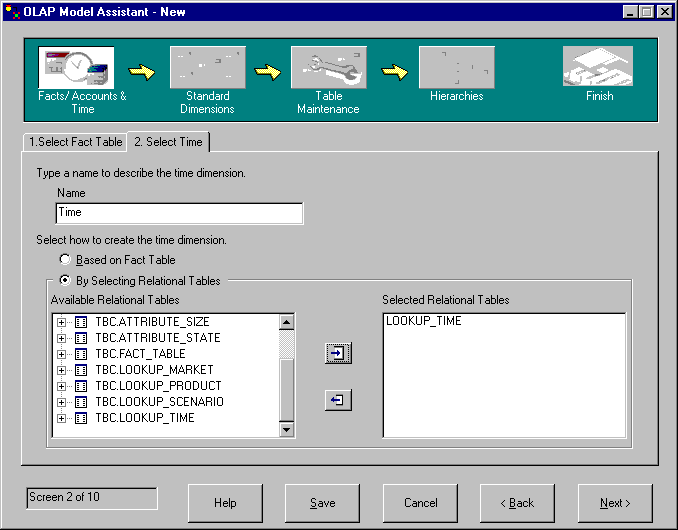Expand the TBC.LOOKUP_TIME node

pos(61,418)
